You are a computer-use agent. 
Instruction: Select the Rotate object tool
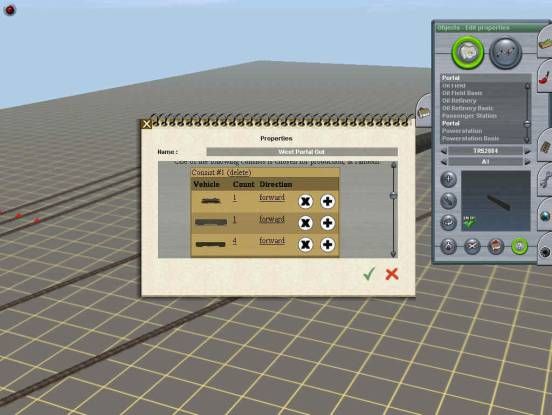[x=448, y=222]
